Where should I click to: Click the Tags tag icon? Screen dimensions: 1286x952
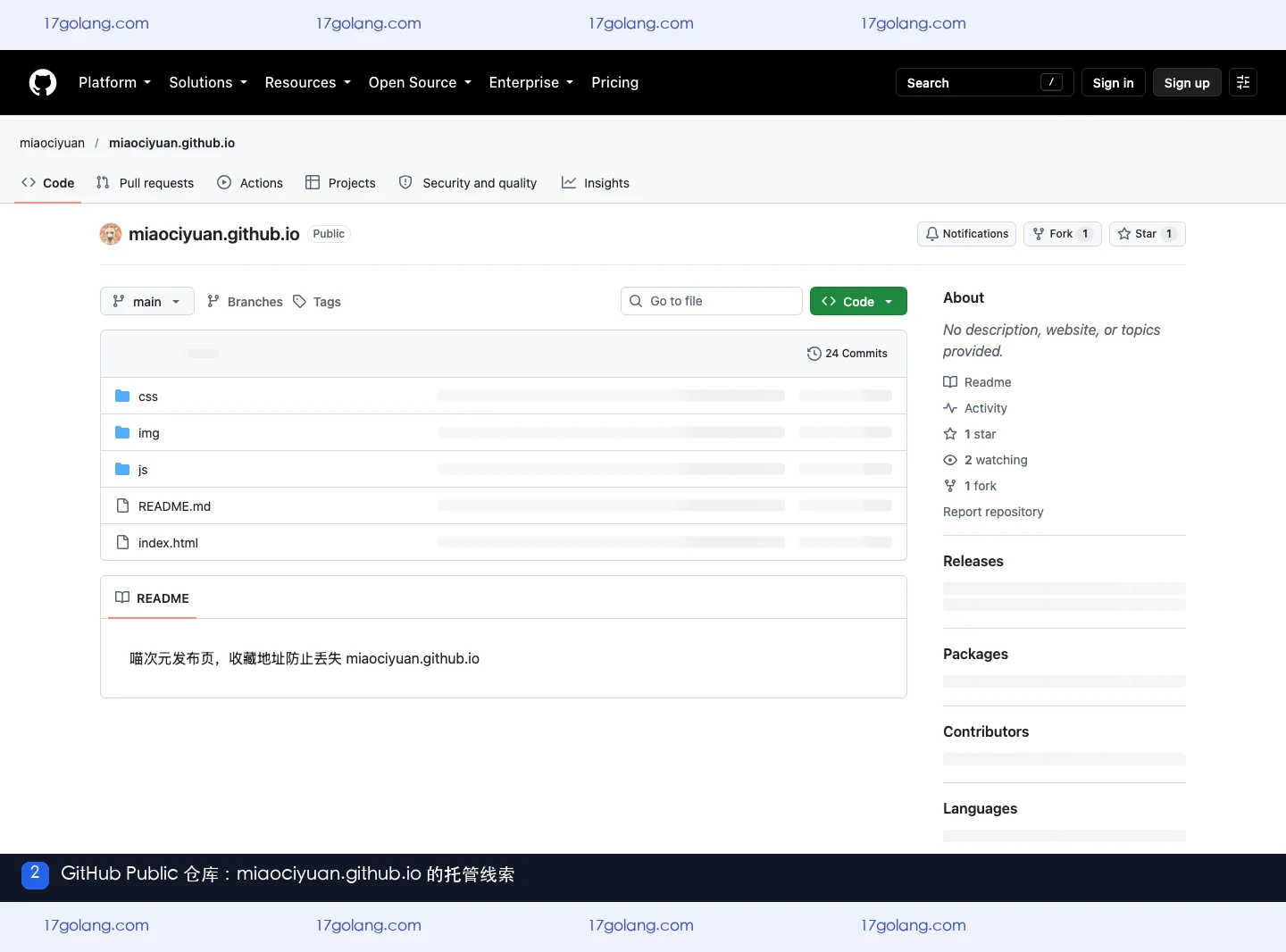tap(300, 302)
